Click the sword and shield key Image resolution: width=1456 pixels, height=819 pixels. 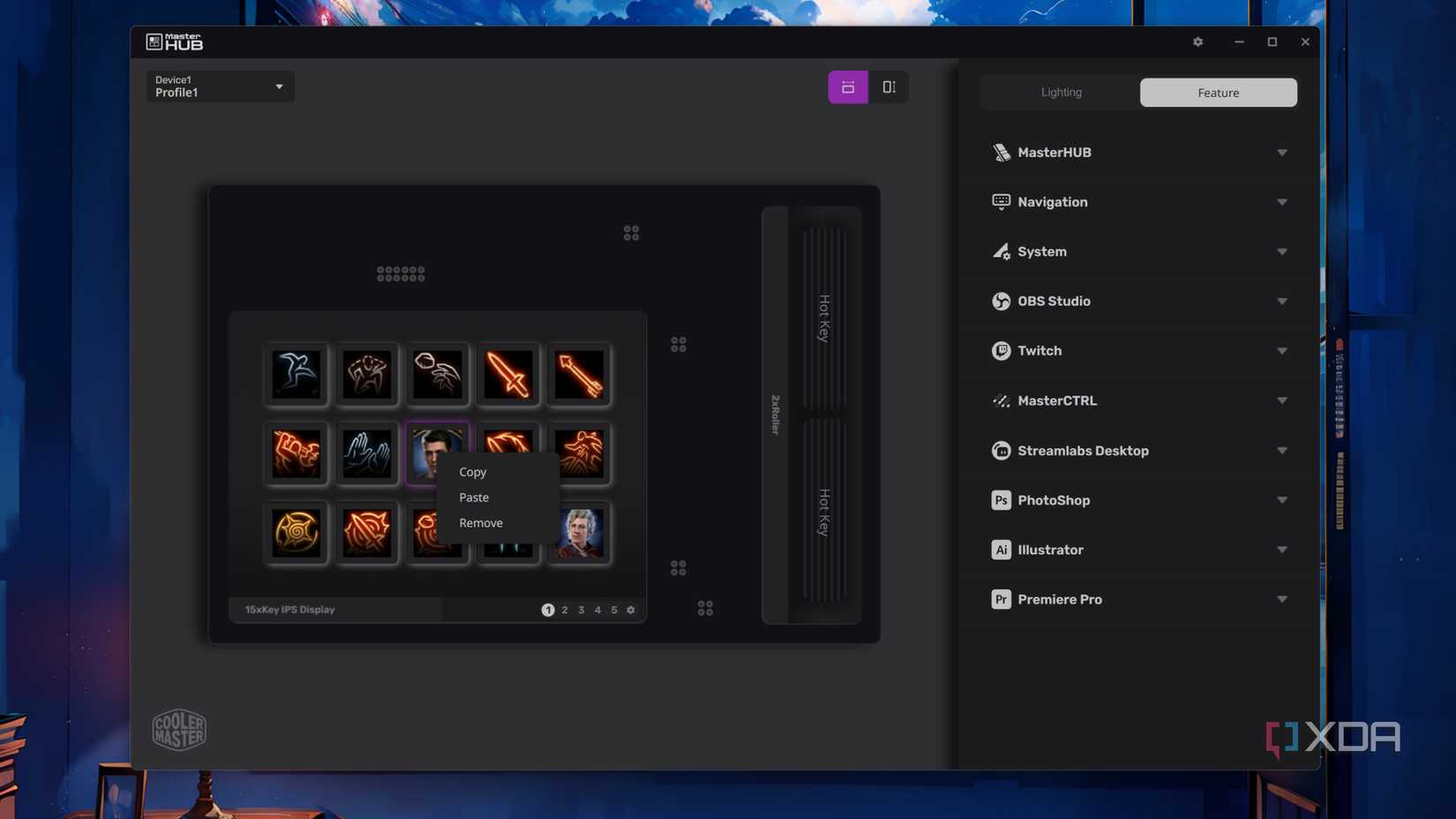[367, 532]
